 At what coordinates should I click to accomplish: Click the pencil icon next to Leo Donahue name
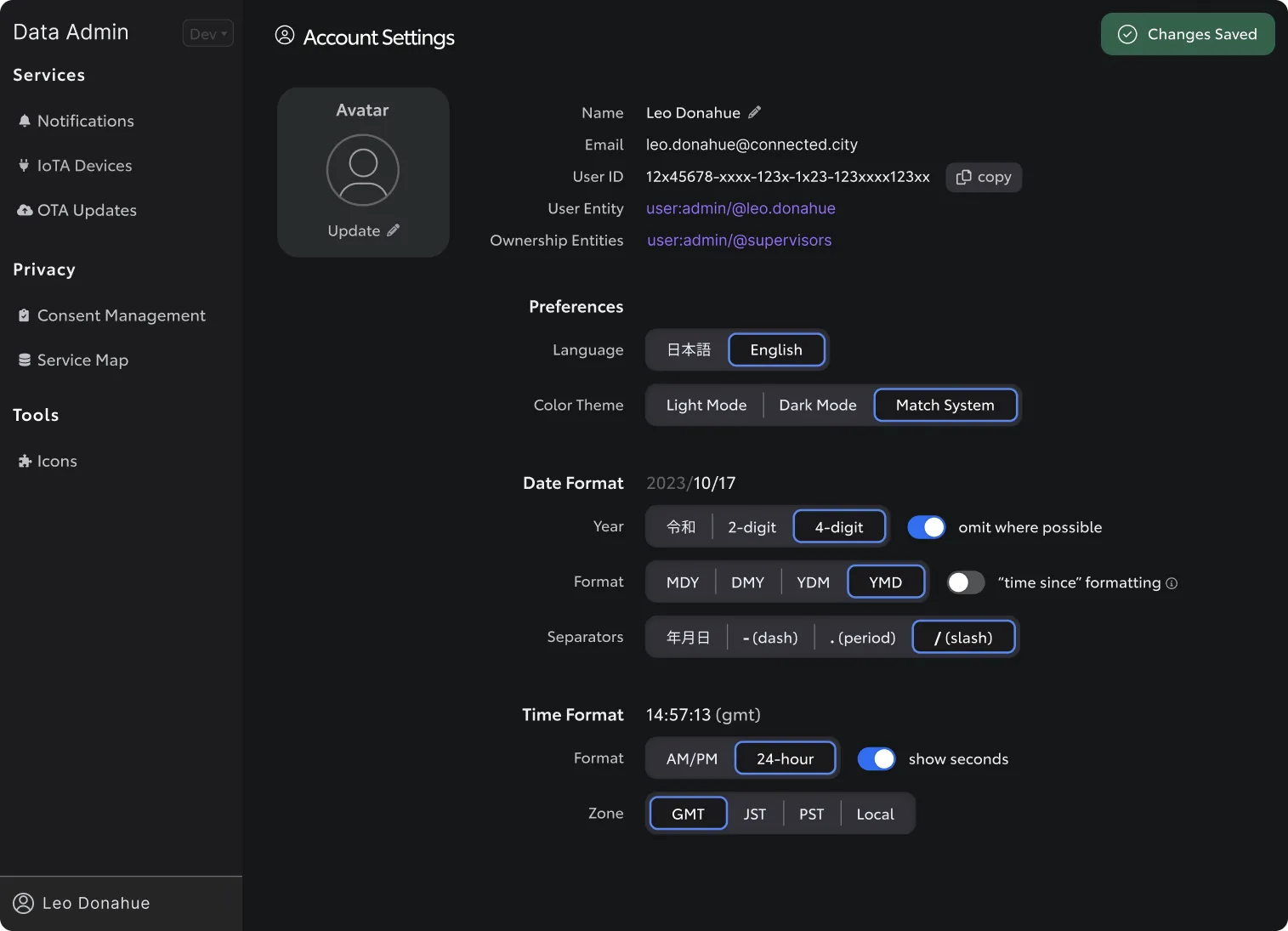[754, 112]
